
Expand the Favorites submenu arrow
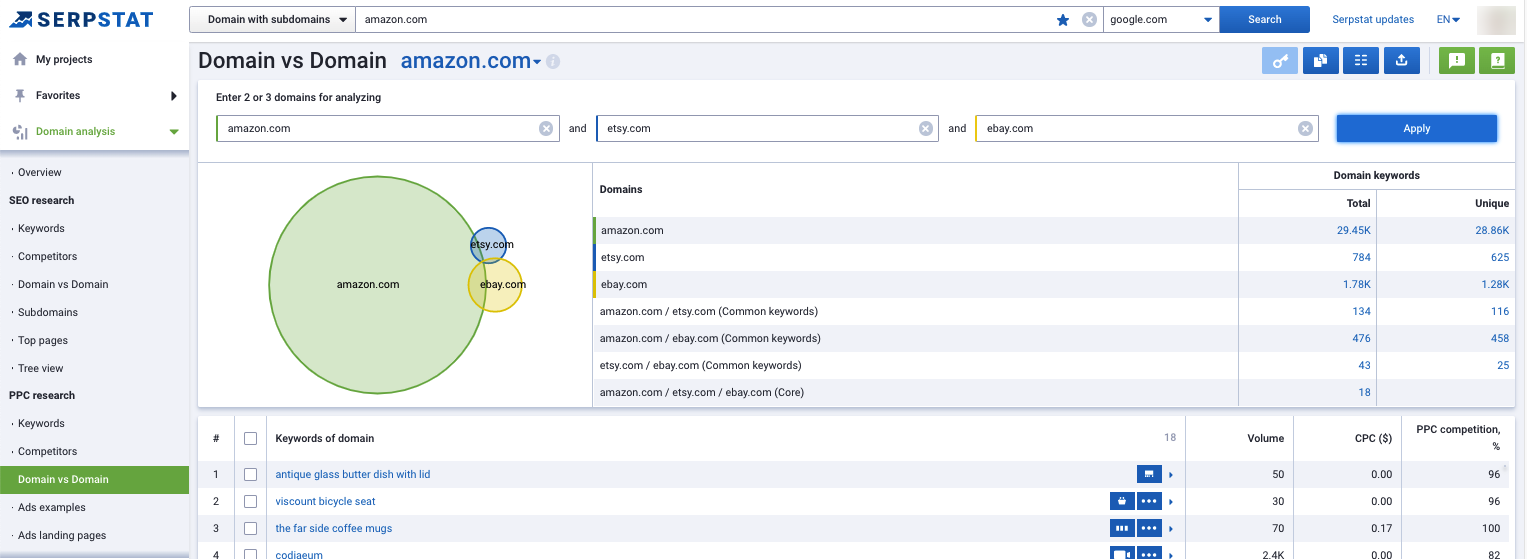(x=174, y=96)
